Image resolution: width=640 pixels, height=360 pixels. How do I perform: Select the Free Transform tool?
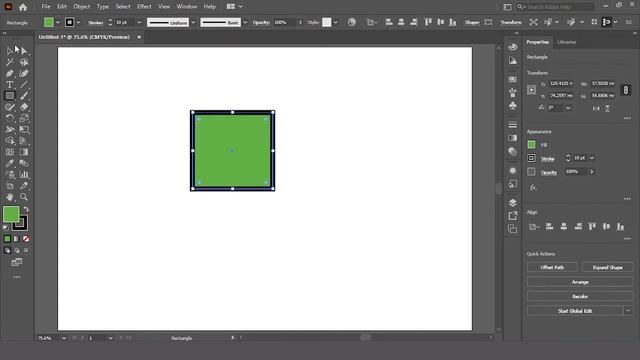pyautogui.click(x=24, y=129)
